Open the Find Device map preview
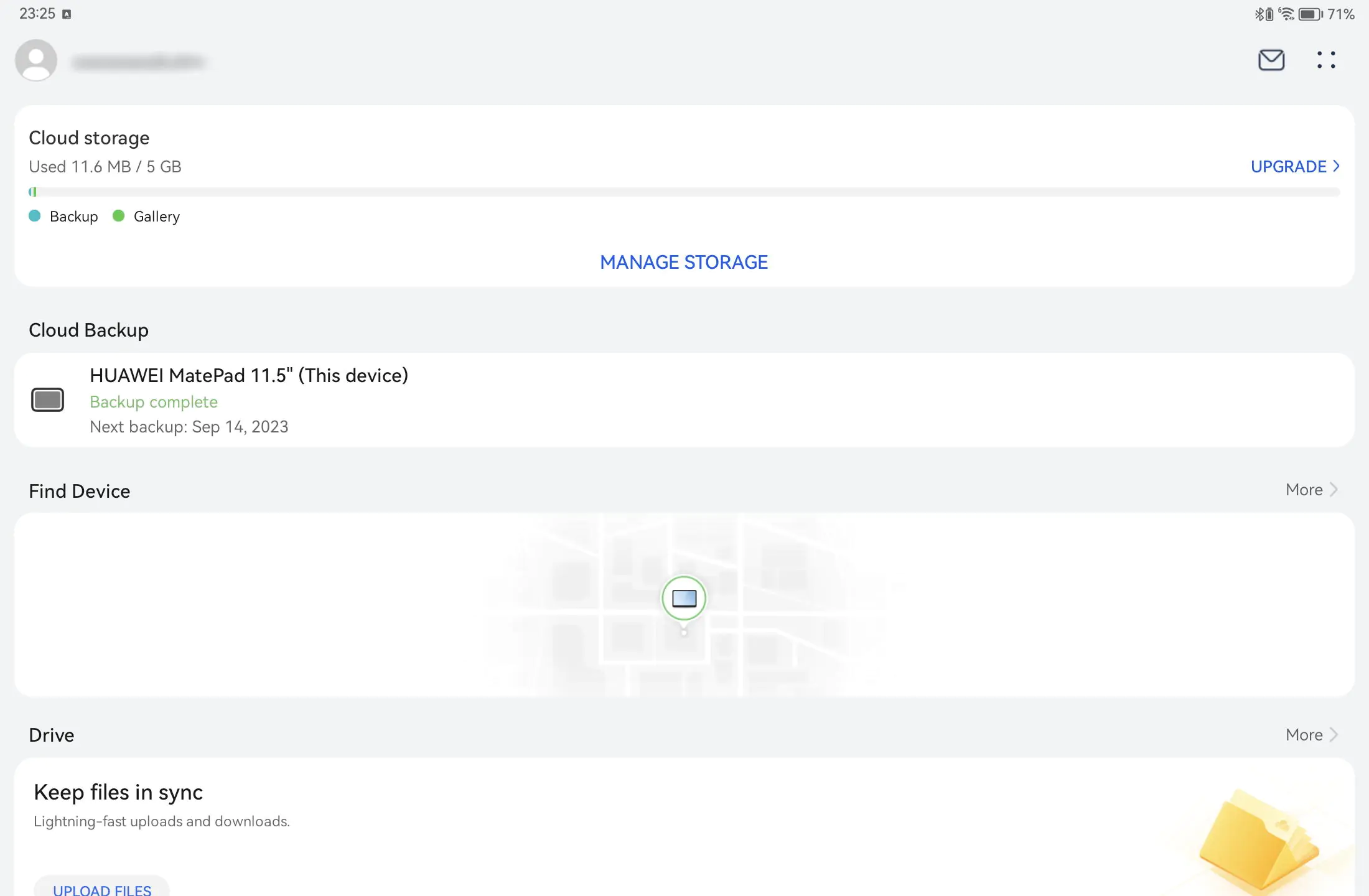Screen dimensions: 1369x896 click(684, 605)
